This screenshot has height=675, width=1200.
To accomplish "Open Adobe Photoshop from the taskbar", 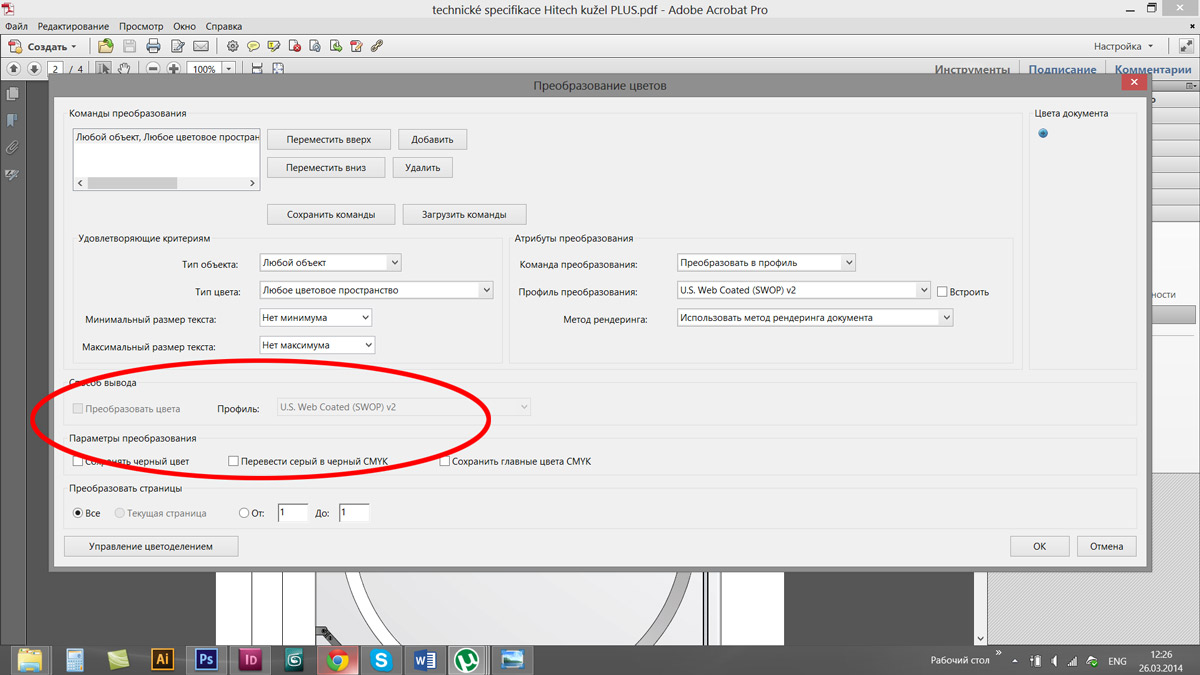I will tap(206, 659).
